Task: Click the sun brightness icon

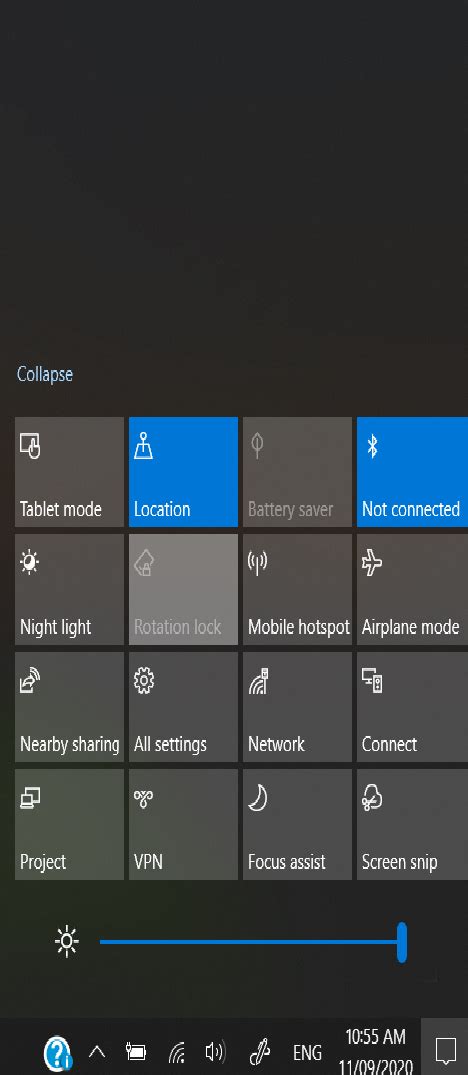Action: tap(67, 941)
